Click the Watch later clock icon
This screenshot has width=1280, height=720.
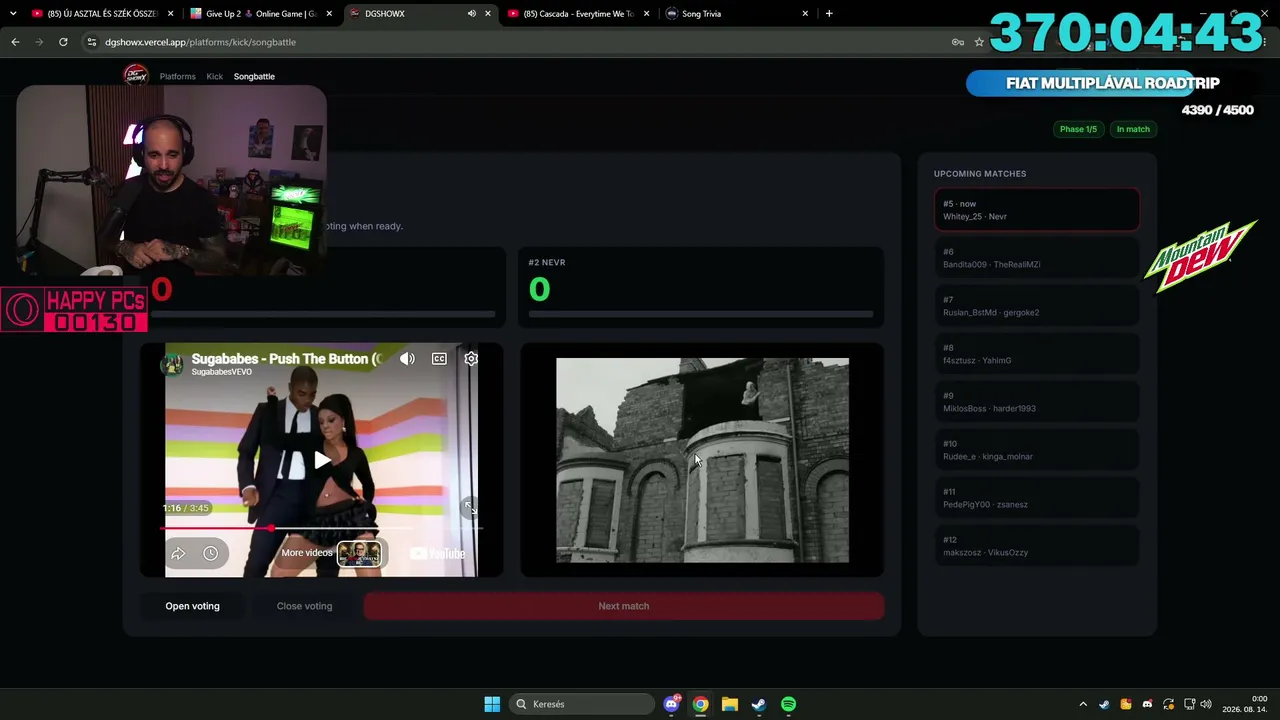(x=210, y=553)
